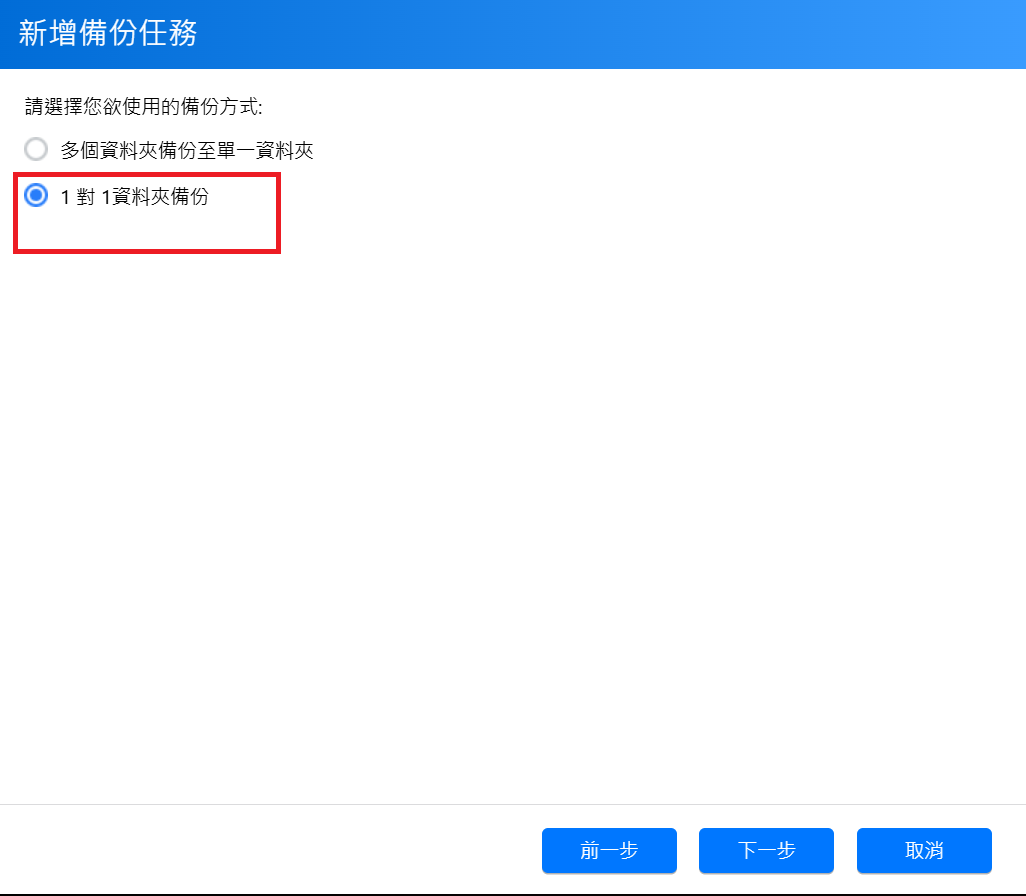Go back with the 前一步 button

609,850
